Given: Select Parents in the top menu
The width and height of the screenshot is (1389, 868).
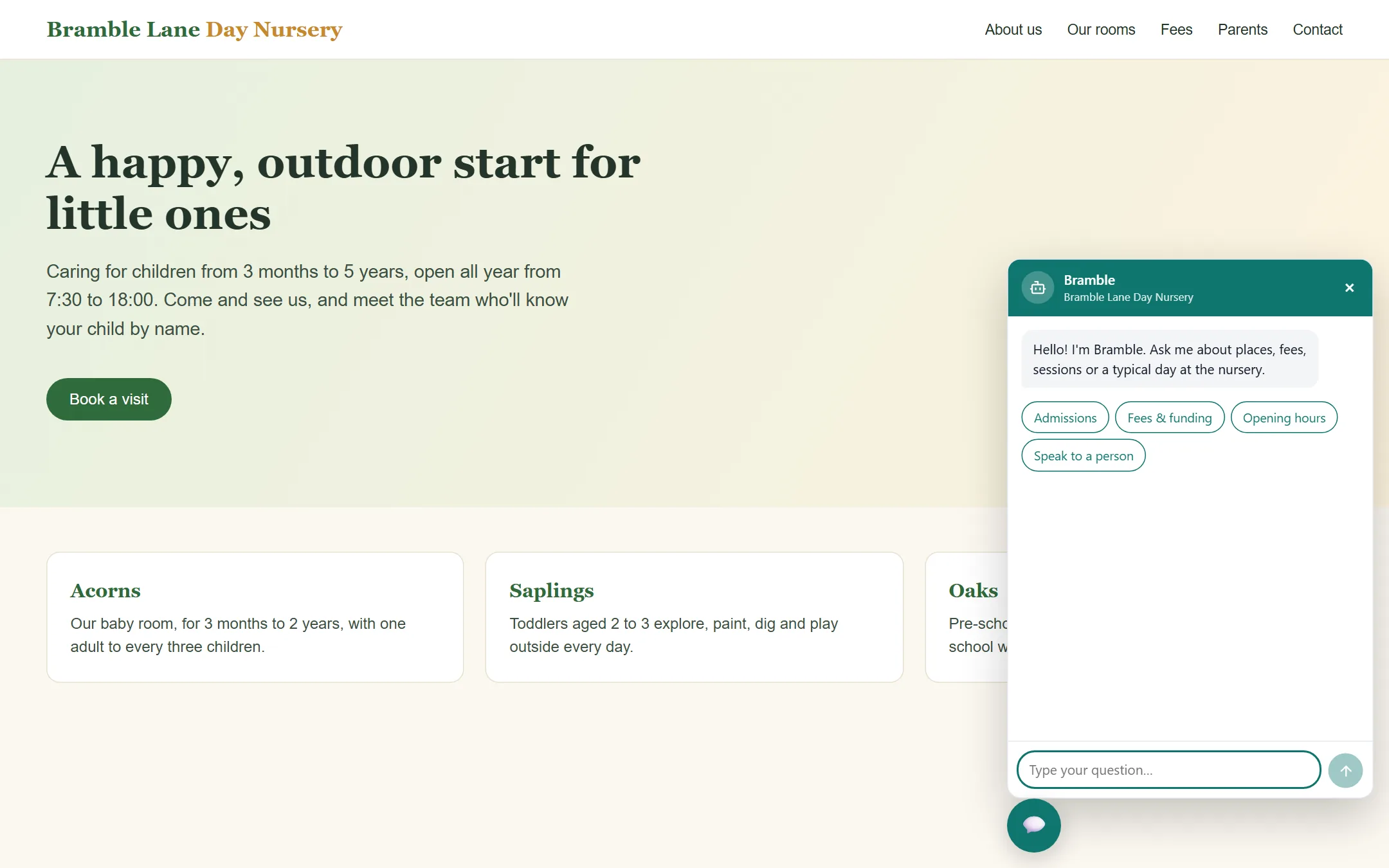Looking at the screenshot, I should 1242,30.
